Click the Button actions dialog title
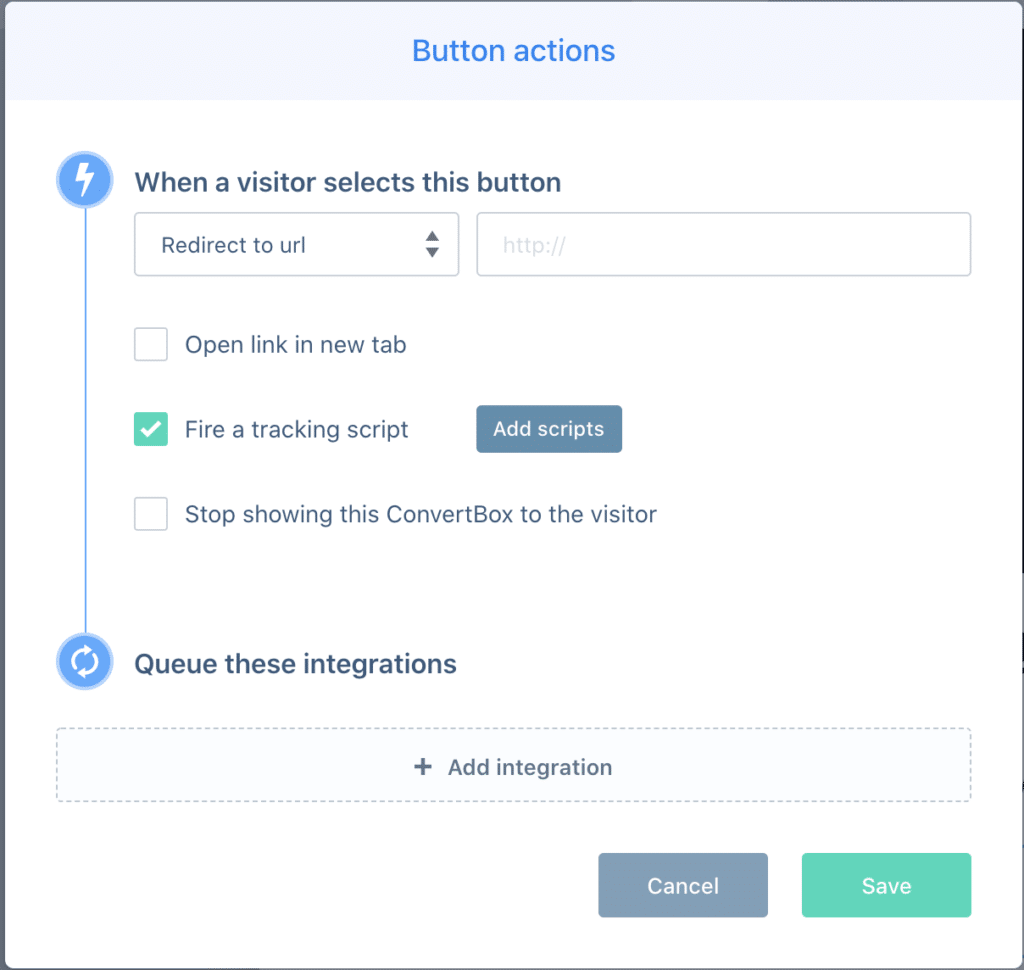Viewport: 1024px width, 970px height. [513, 51]
